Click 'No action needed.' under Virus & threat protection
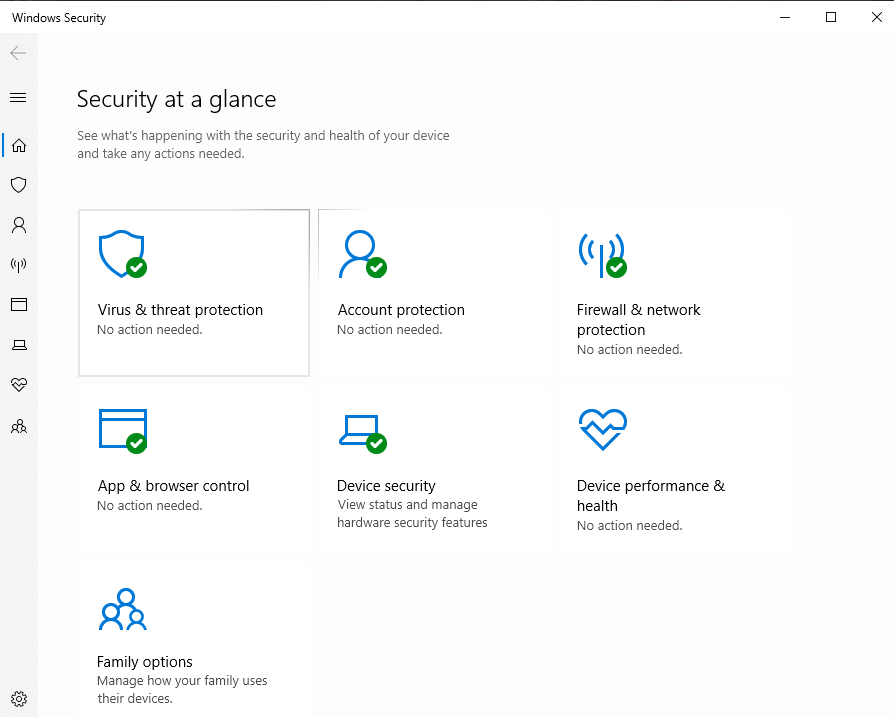The width and height of the screenshot is (894, 717). point(149,329)
